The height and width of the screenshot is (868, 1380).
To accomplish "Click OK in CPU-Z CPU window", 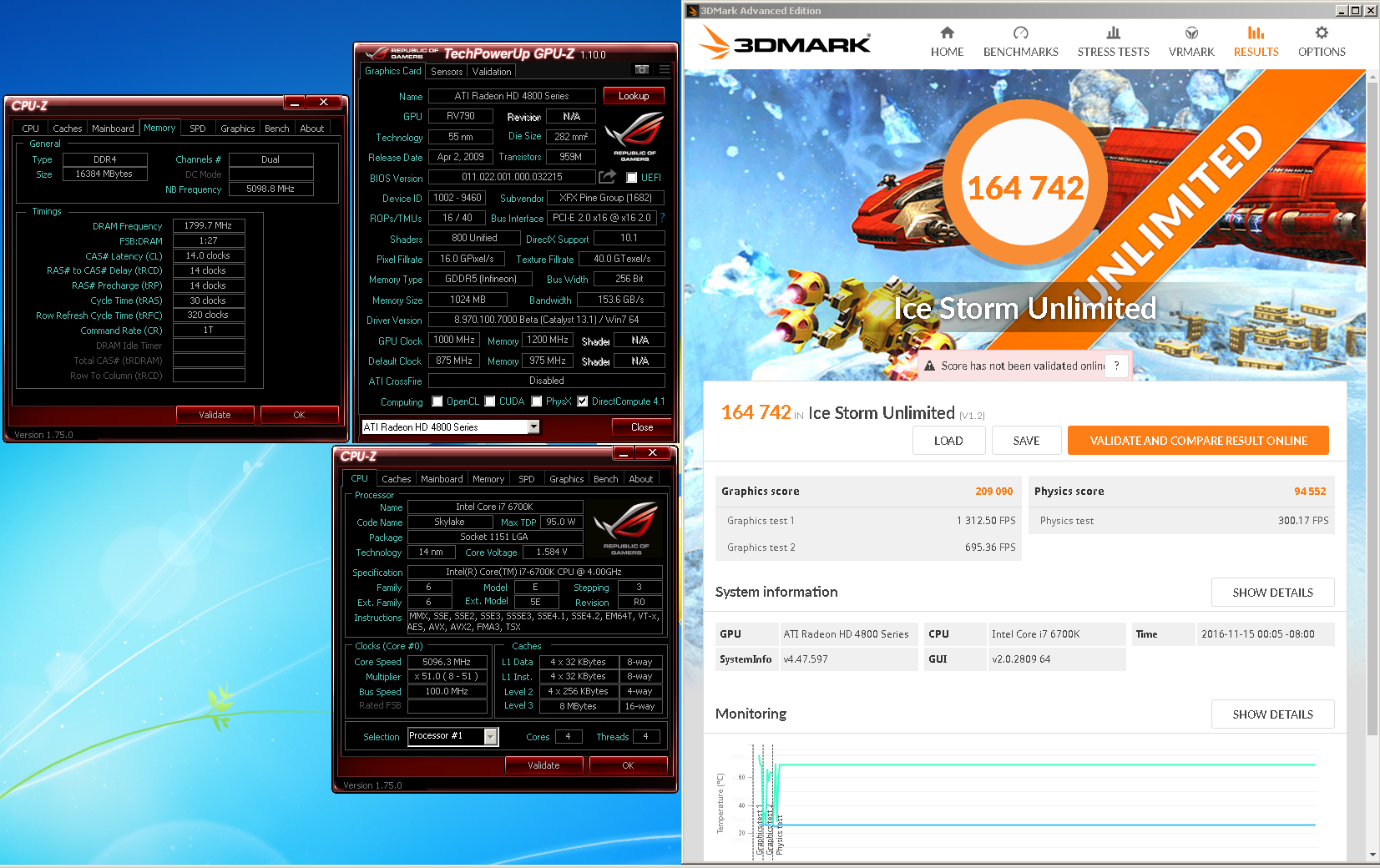I will 628,765.
